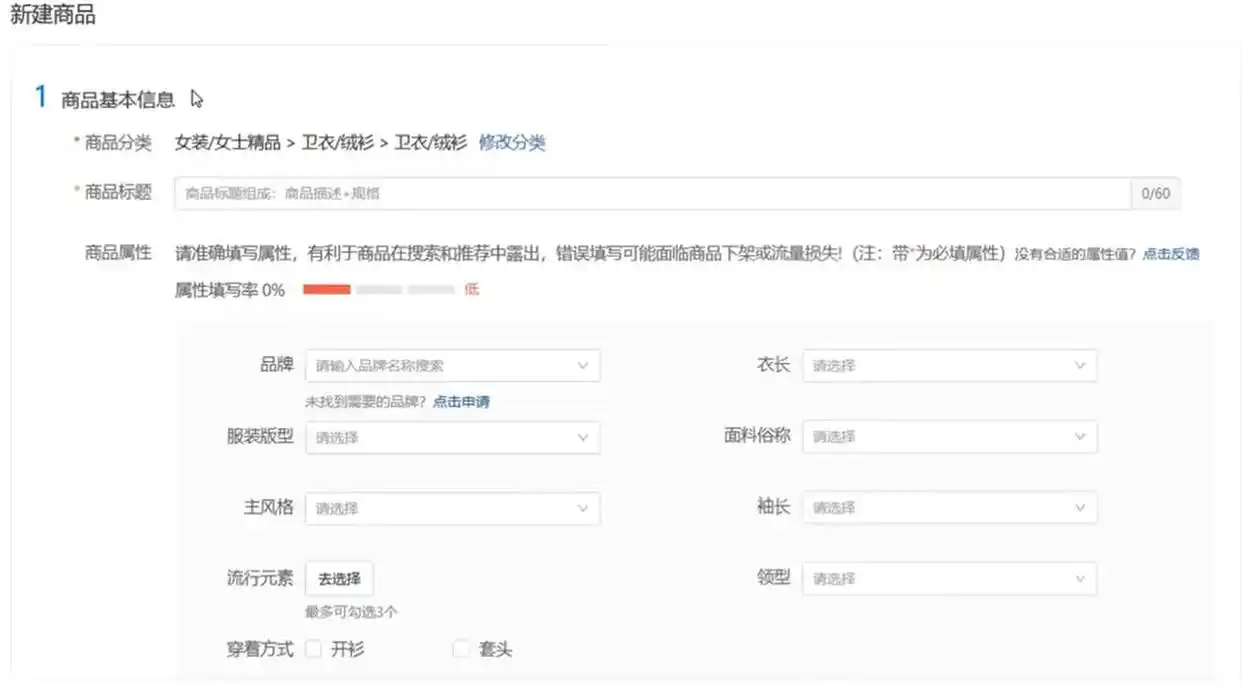Image resolution: width=1242 pixels, height=699 pixels.
Task: Click the 品牌 dropdown chevron arrow
Action: 583,366
